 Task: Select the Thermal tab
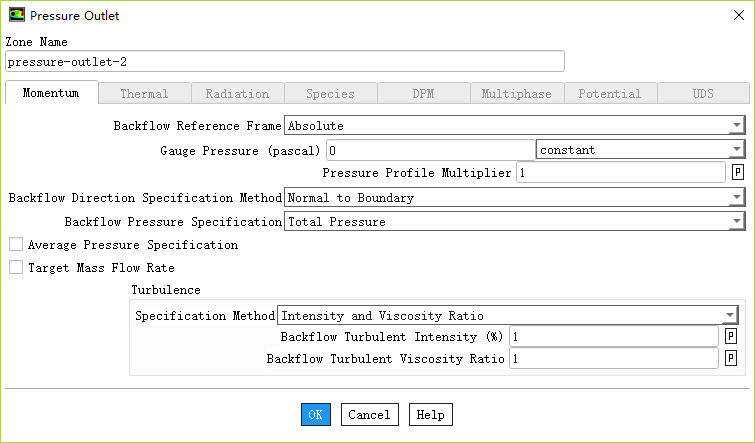144,94
